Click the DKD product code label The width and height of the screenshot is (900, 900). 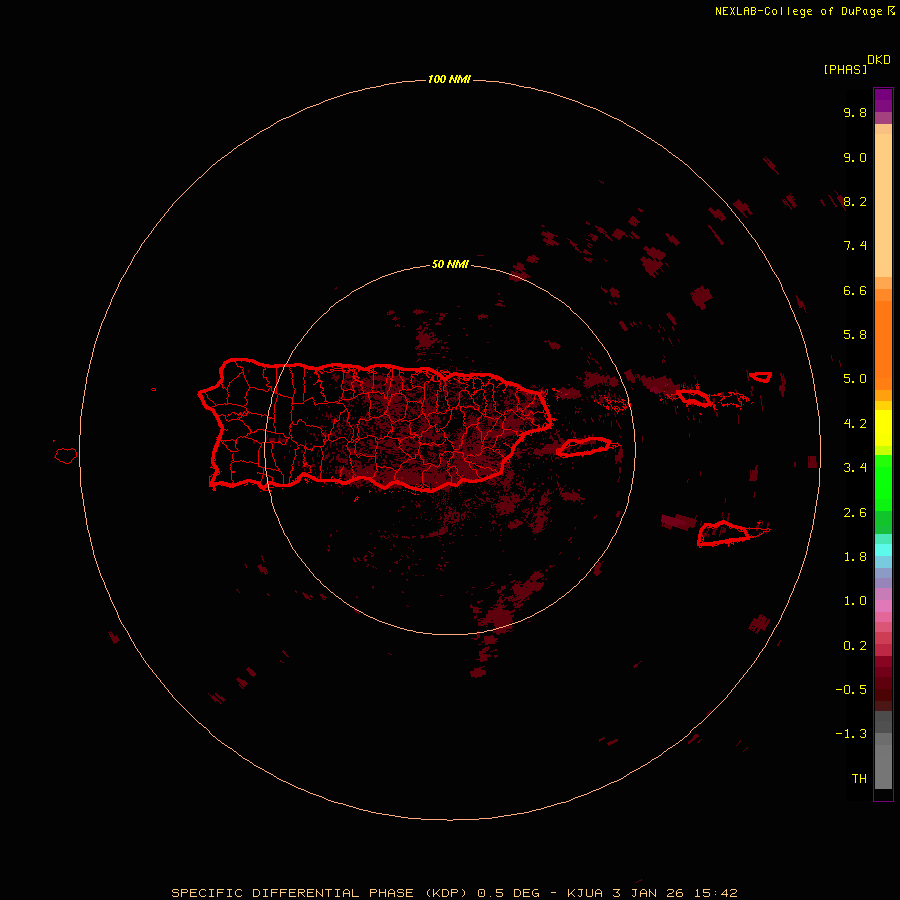[878, 59]
